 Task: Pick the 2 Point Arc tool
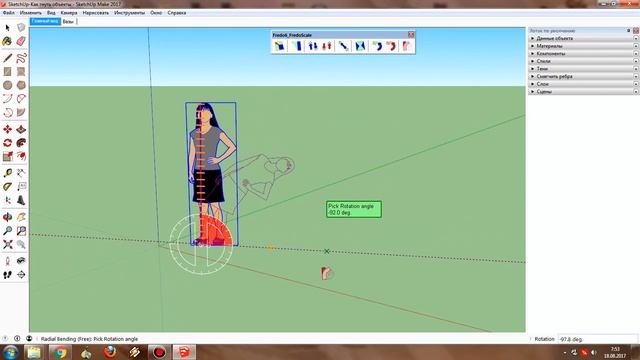pyautogui.click(x=21, y=98)
